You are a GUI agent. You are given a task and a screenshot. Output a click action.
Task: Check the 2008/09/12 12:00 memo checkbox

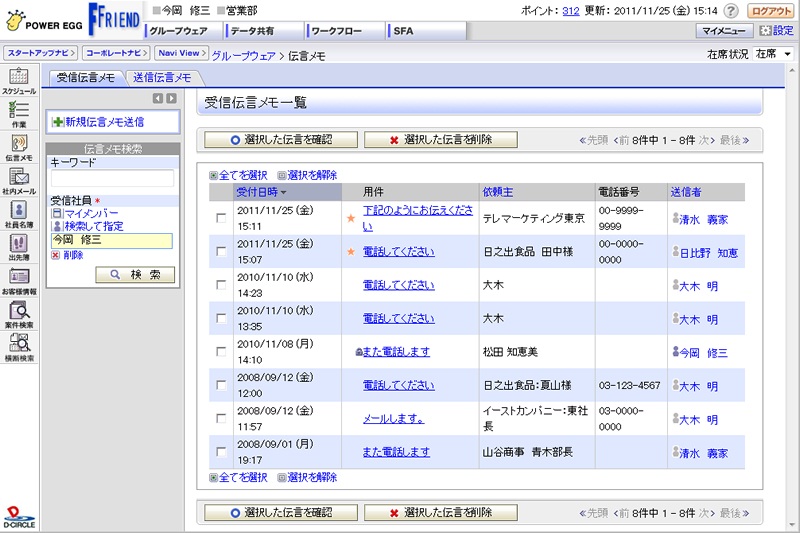click(221, 385)
